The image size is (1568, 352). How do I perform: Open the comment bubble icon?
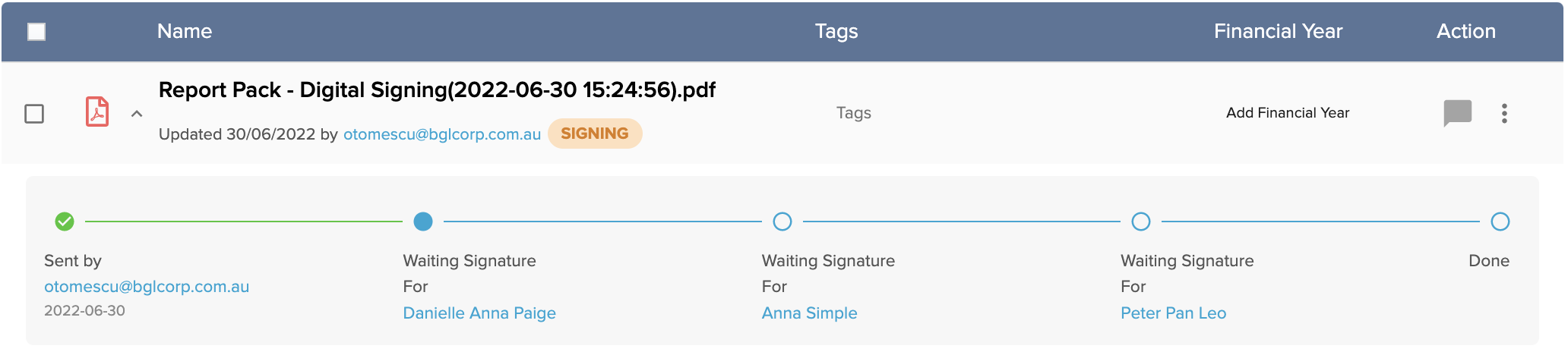pos(1457,114)
